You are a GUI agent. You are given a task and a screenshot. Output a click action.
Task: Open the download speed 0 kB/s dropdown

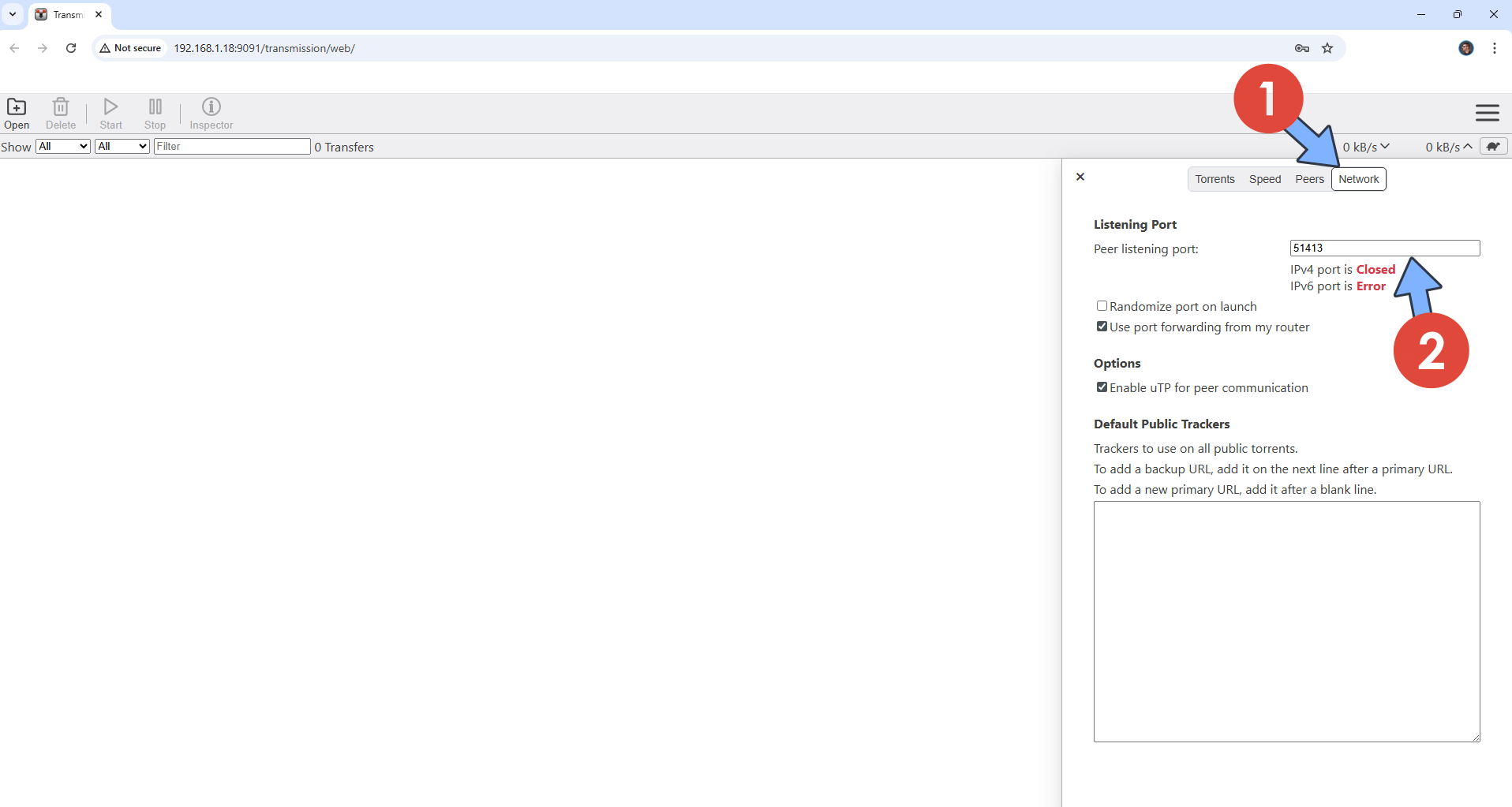pyautogui.click(x=1366, y=147)
